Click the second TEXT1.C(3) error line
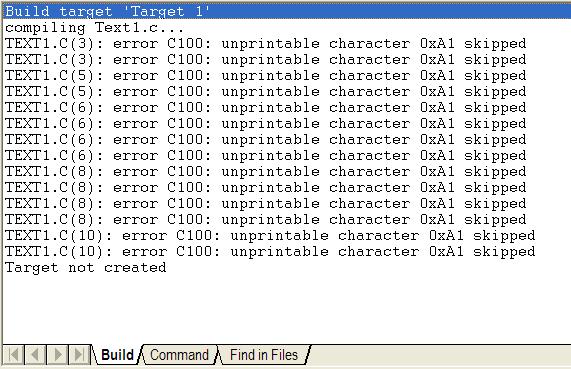 265,60
